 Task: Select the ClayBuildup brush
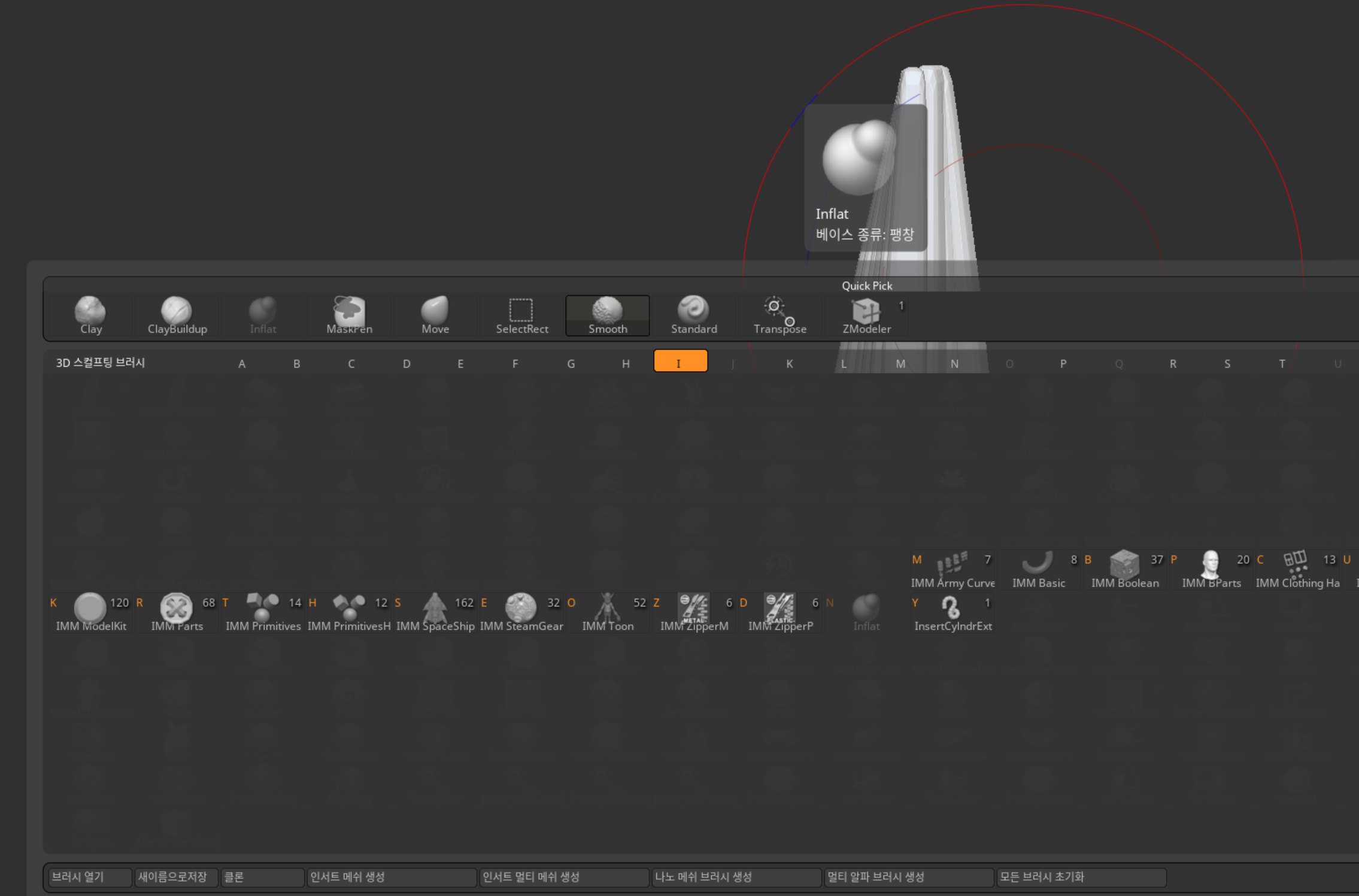point(177,315)
